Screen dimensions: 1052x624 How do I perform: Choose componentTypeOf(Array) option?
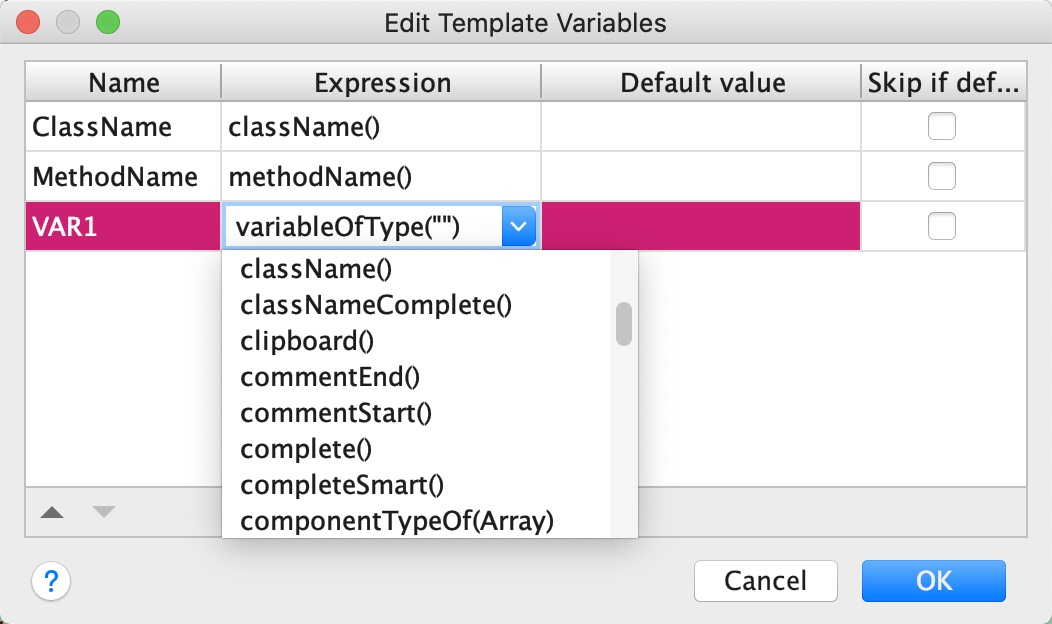click(x=397, y=521)
